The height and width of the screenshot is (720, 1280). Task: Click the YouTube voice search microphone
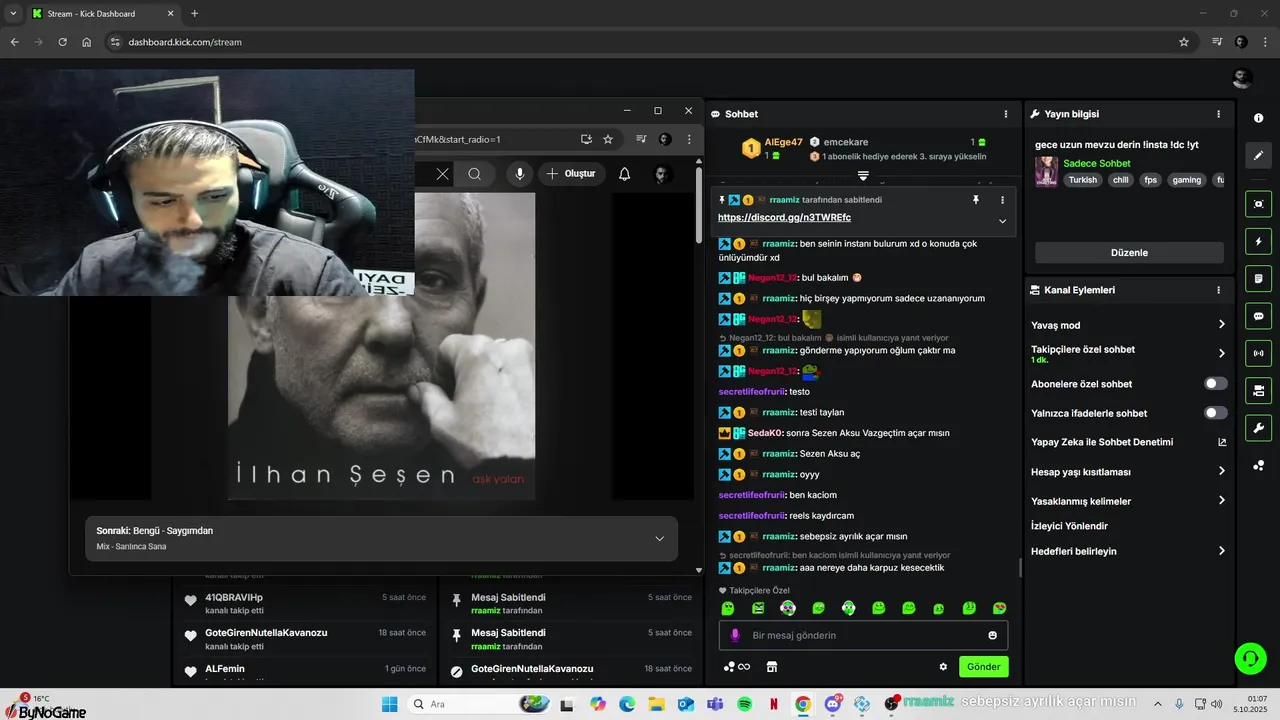(x=519, y=174)
